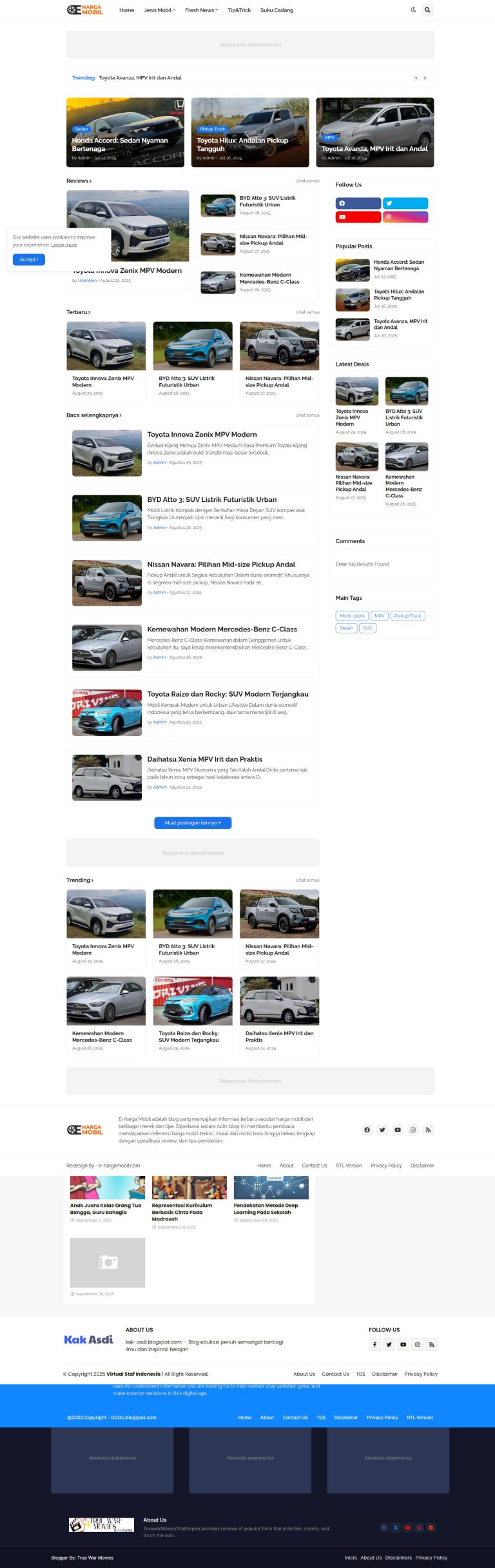Open RTL Version in the Harga Mobil footer
The height and width of the screenshot is (1568, 495).
point(349,1166)
